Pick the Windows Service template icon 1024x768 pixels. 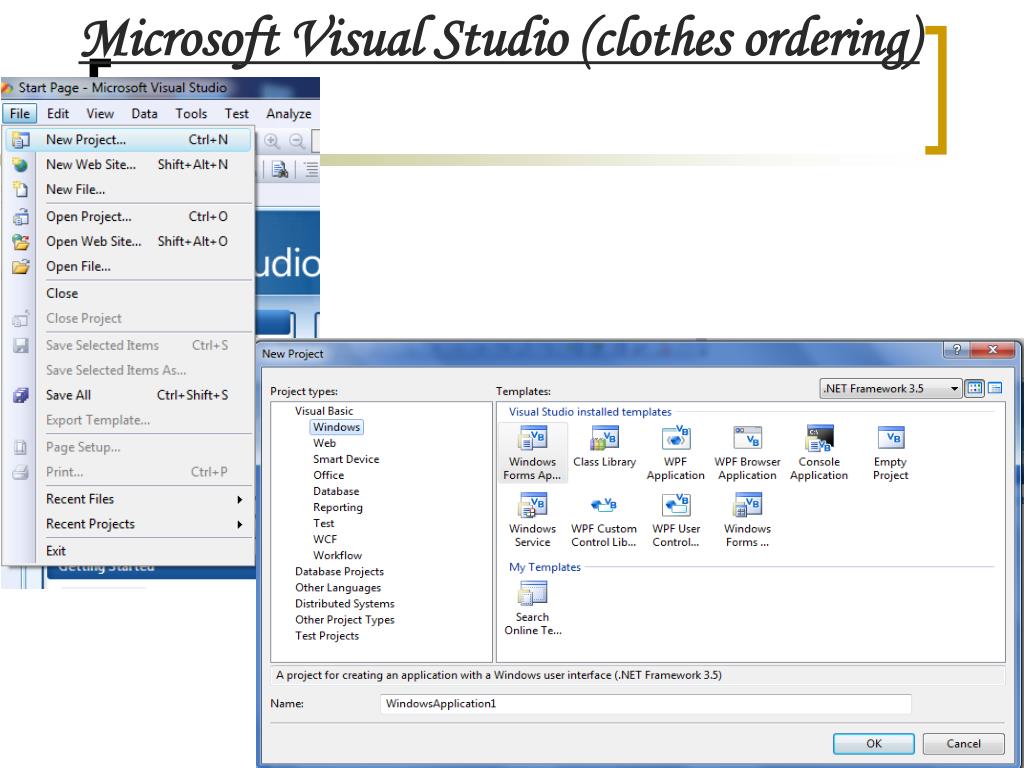click(x=532, y=505)
